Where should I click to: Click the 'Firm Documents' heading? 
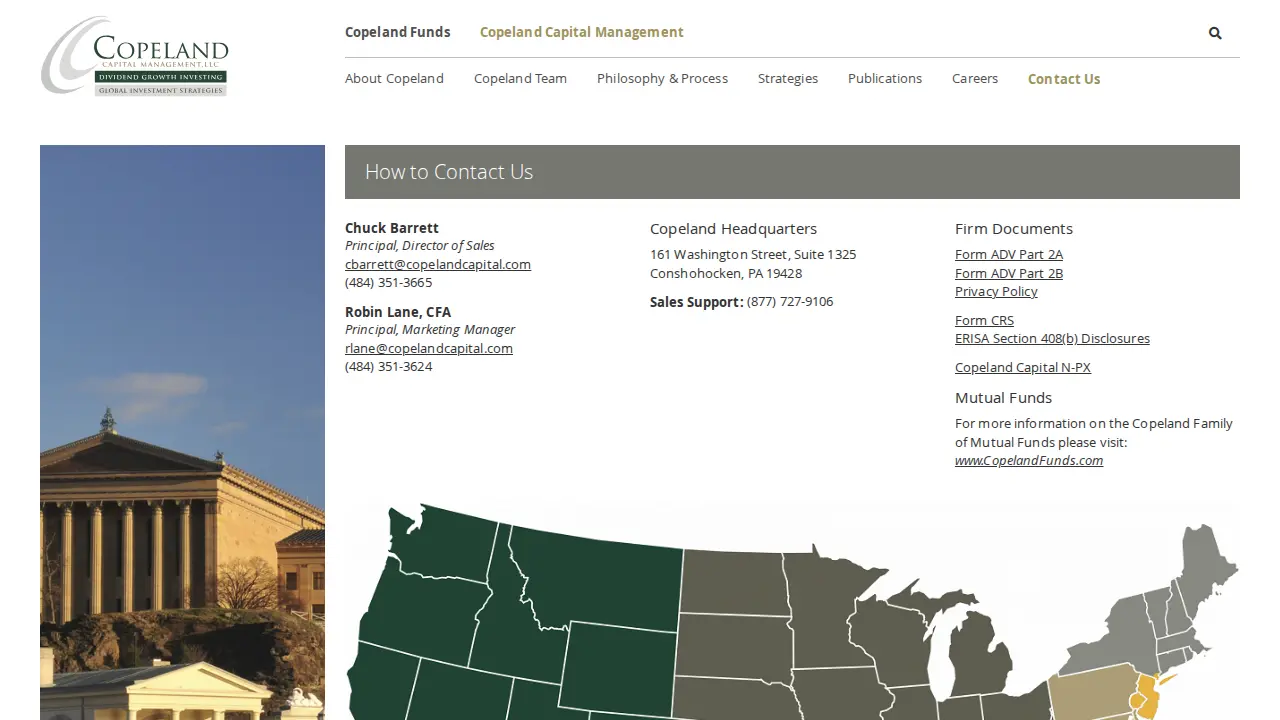click(1014, 229)
